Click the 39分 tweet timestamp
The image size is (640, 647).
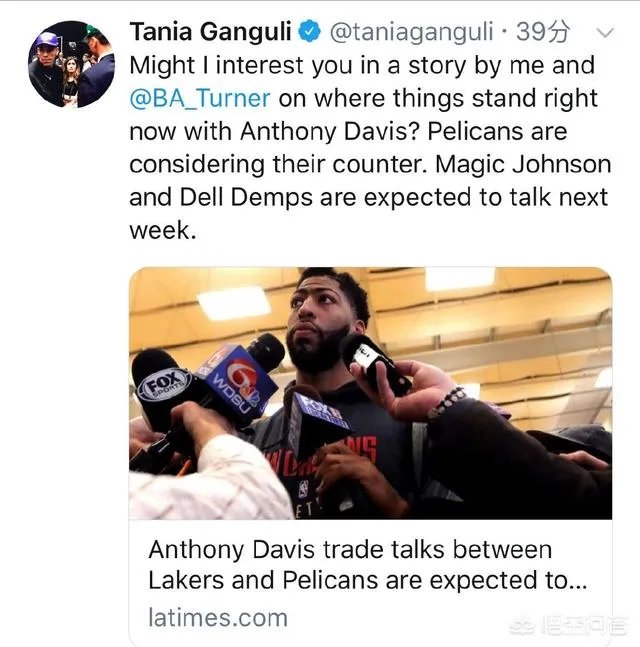(543, 32)
